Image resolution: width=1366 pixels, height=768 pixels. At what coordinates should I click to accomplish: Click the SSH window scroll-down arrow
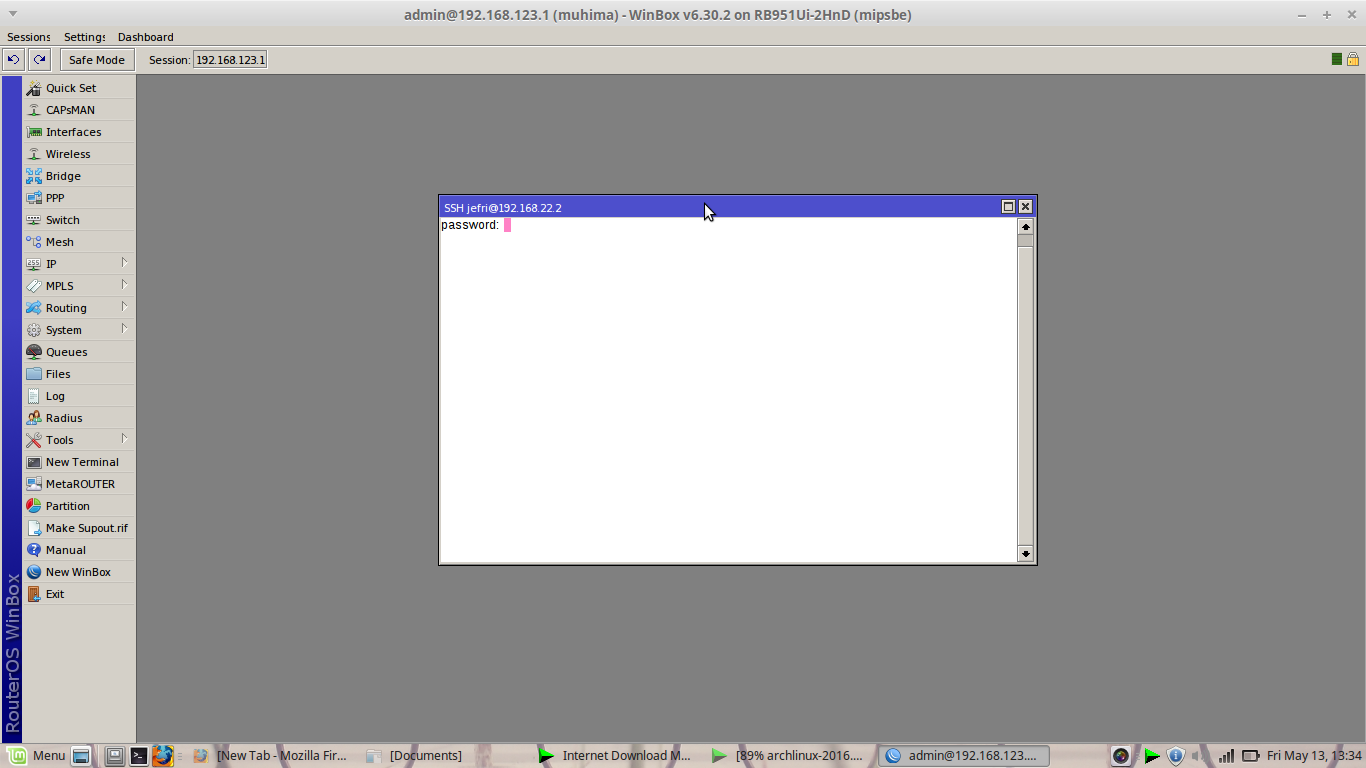(1025, 553)
